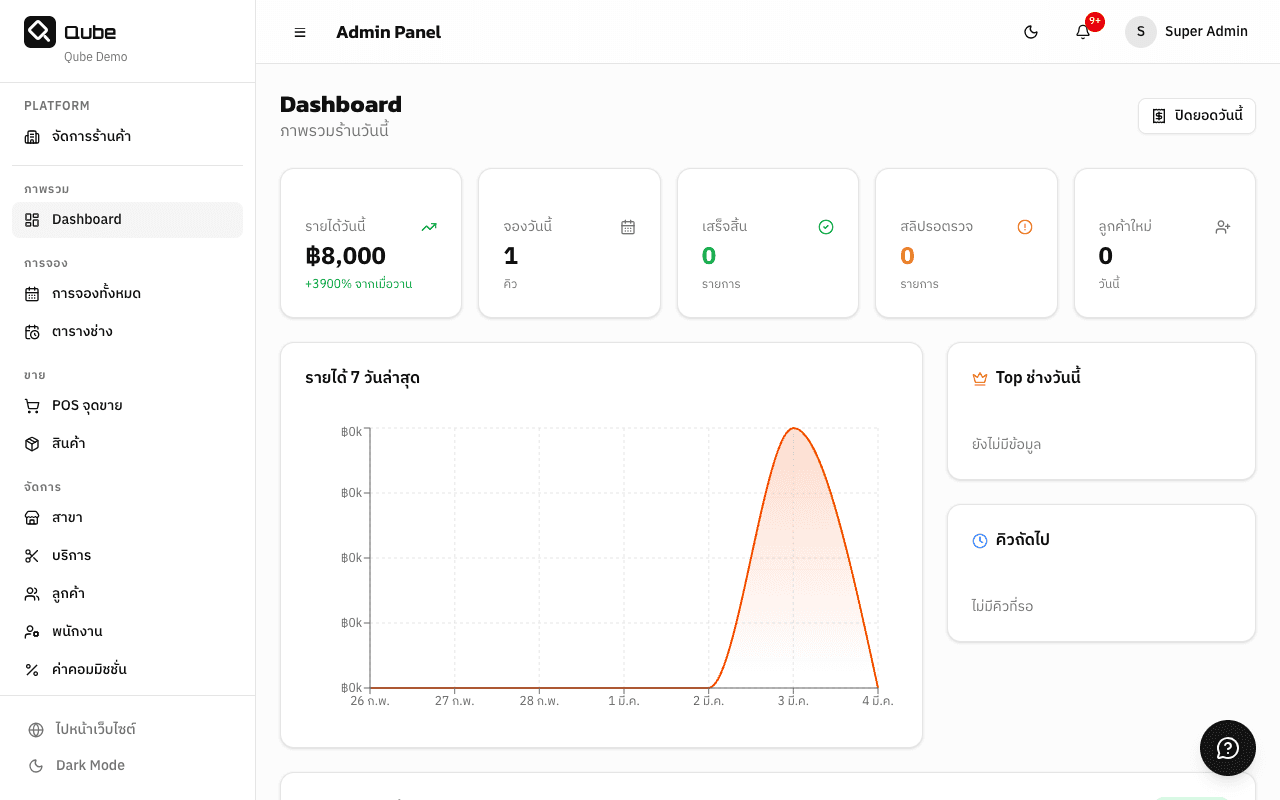Open the Super Admin account menu

pos(1187,31)
